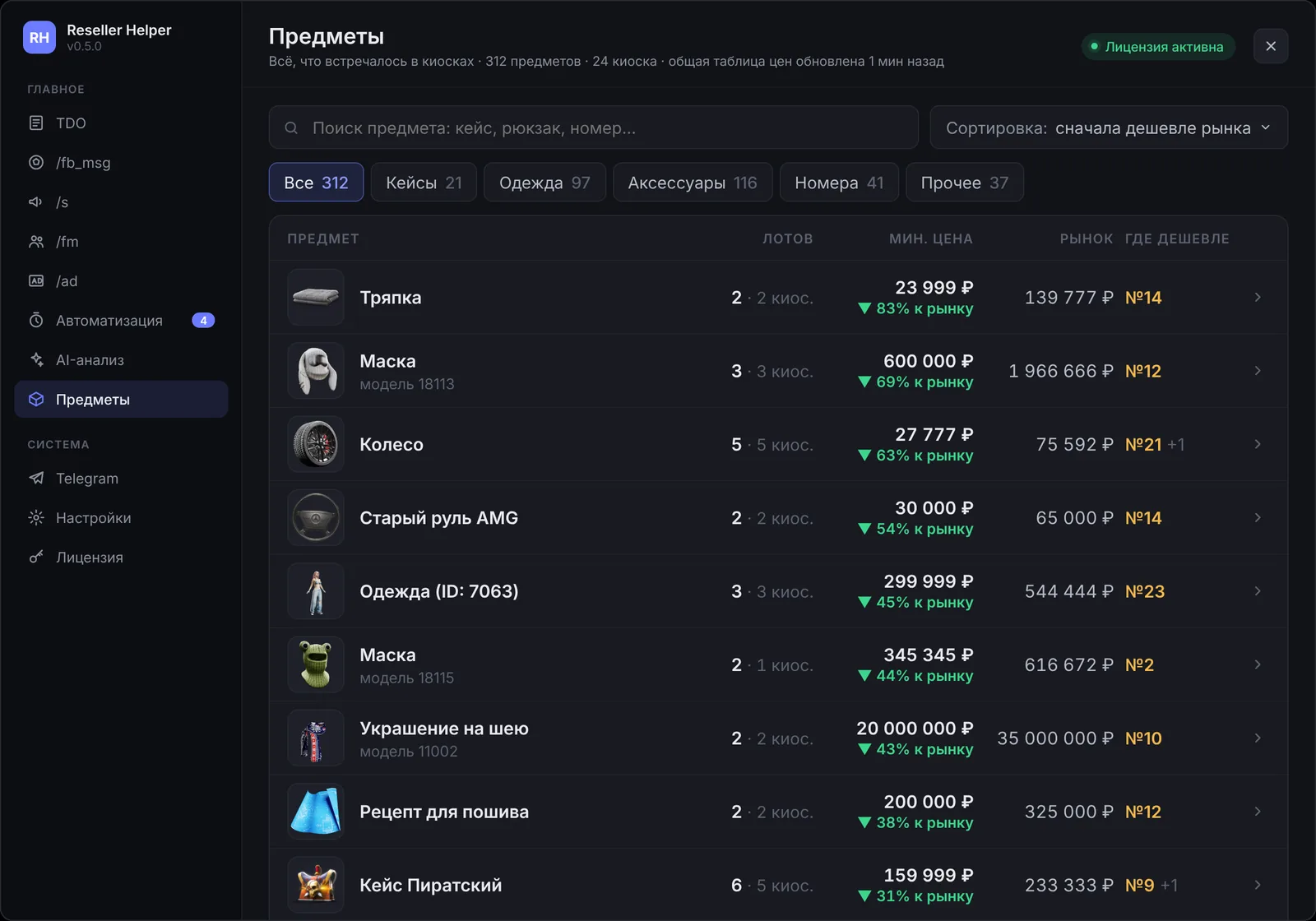The height and width of the screenshot is (921, 1316).
Task: Switch to Номера 41 tab
Action: (839, 183)
